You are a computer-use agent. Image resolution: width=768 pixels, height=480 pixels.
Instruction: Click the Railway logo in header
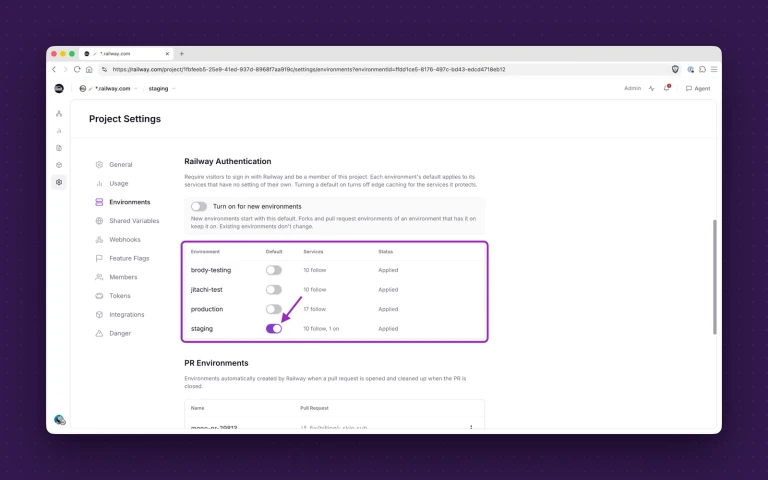pyautogui.click(x=59, y=89)
